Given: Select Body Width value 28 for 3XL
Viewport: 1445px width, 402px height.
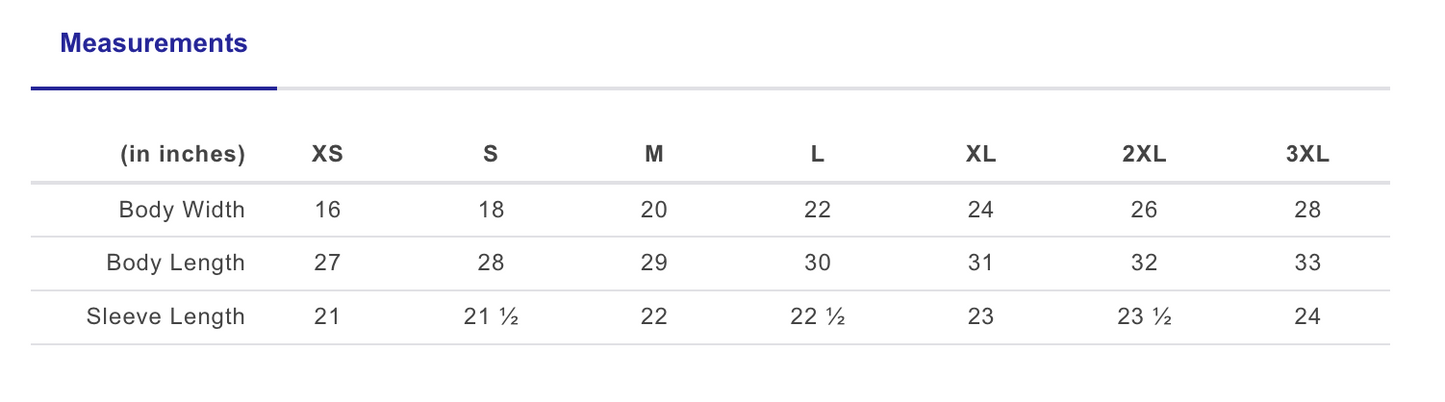Looking at the screenshot, I should click(1308, 210).
